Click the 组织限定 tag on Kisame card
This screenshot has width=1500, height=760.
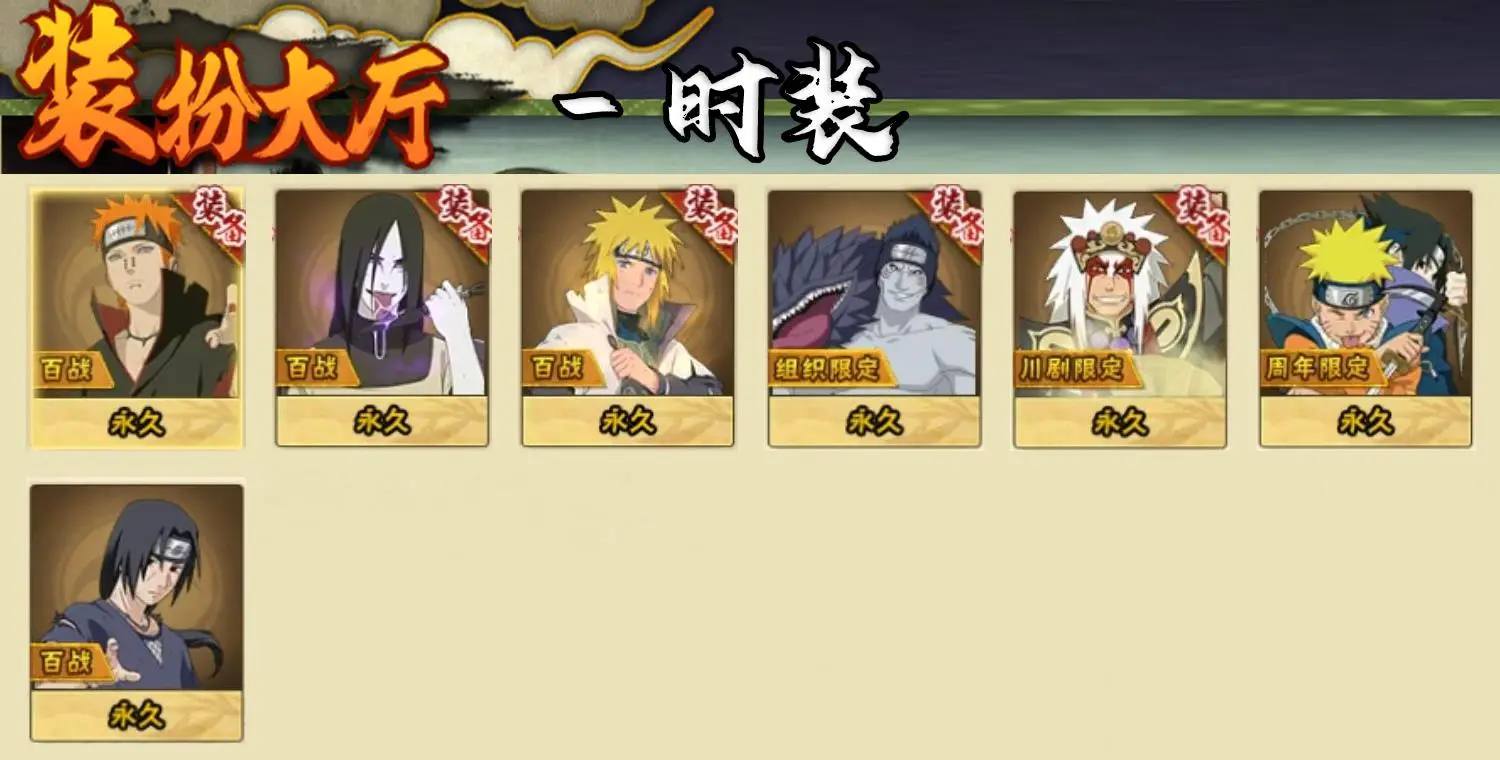click(829, 369)
